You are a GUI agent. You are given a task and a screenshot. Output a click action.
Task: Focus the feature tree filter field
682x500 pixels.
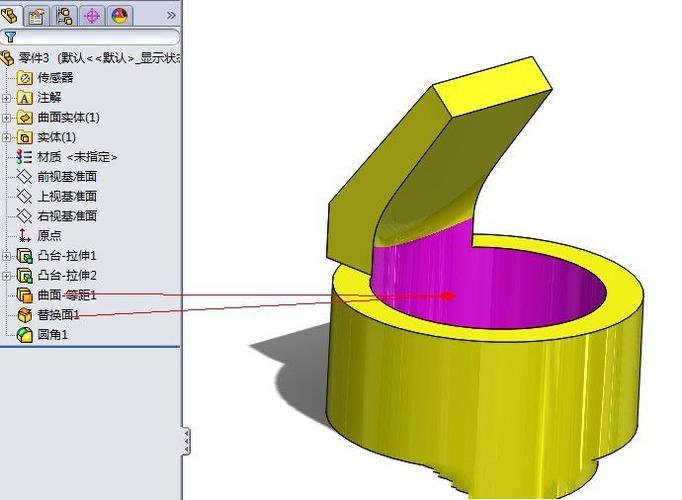coord(90,37)
